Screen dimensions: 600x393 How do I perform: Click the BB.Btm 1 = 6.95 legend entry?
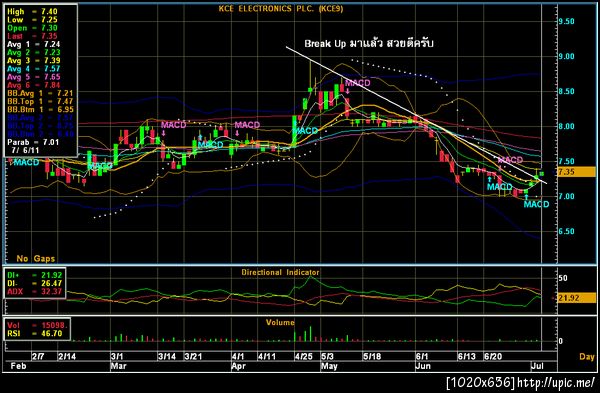(40, 109)
